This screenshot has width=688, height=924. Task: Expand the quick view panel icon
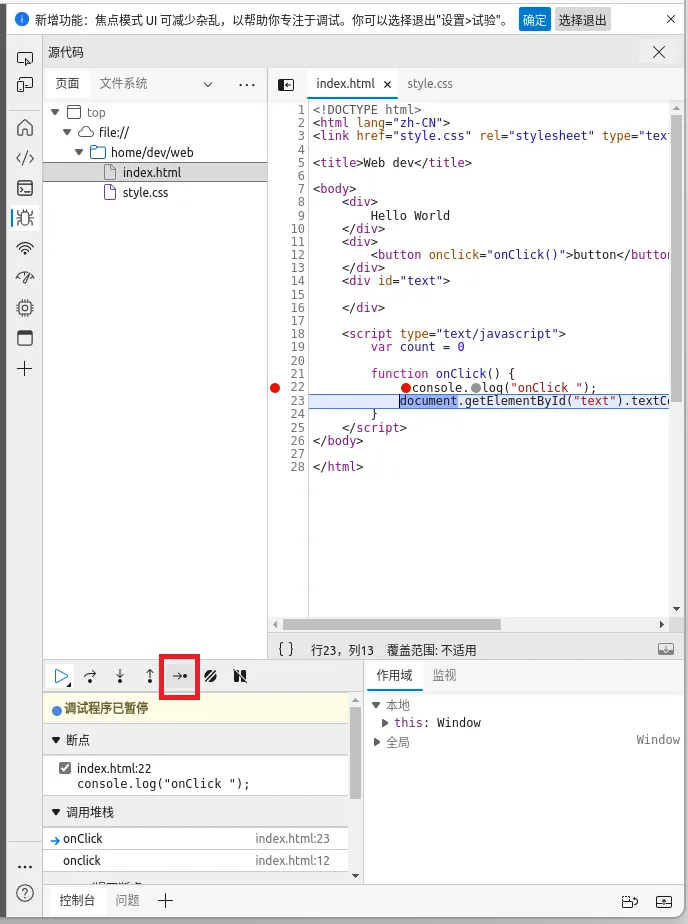[664, 902]
